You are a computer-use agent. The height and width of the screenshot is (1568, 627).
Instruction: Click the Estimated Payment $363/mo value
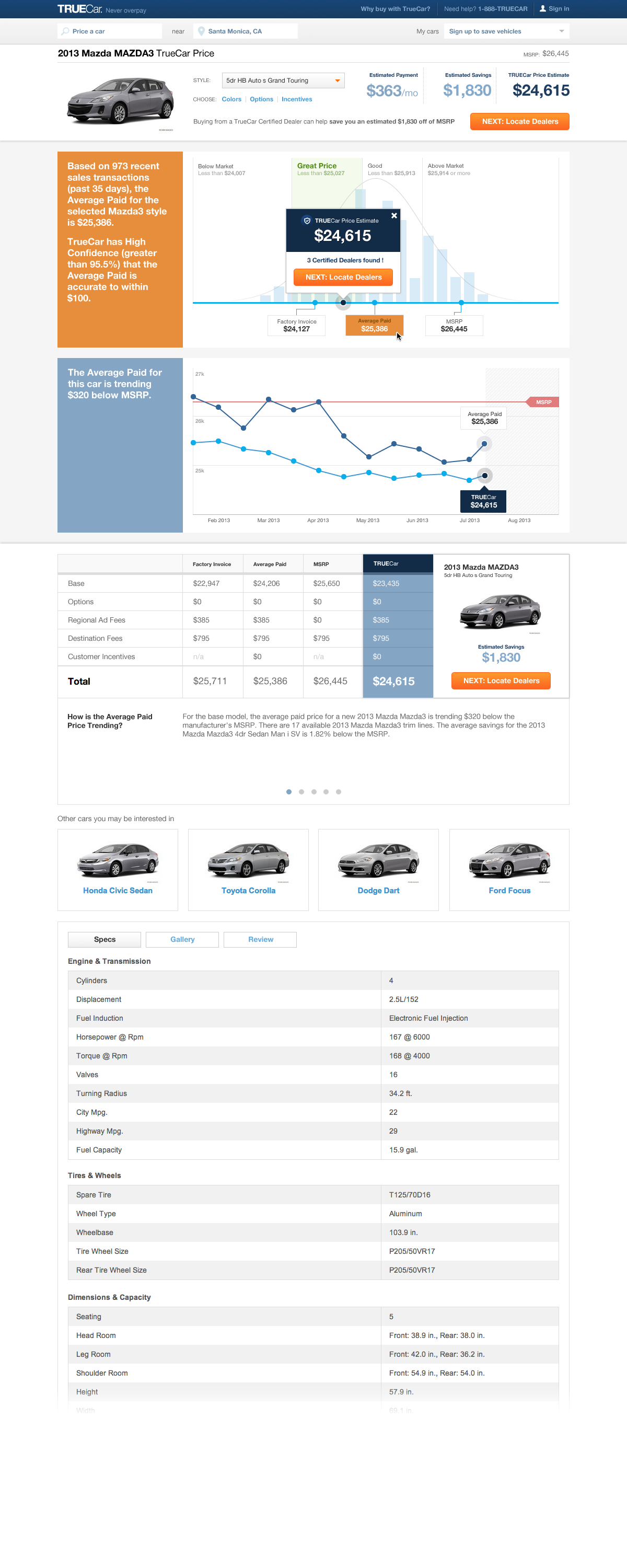point(392,91)
